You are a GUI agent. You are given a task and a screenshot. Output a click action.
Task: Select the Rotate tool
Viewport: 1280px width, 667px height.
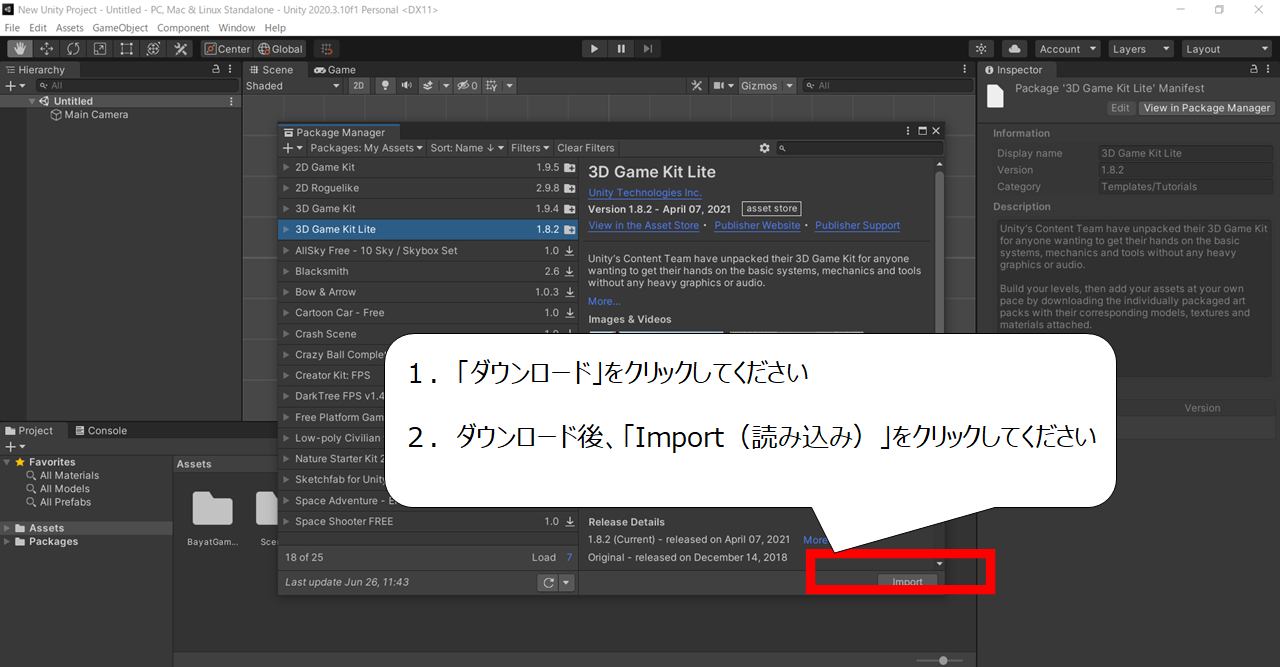coord(73,48)
